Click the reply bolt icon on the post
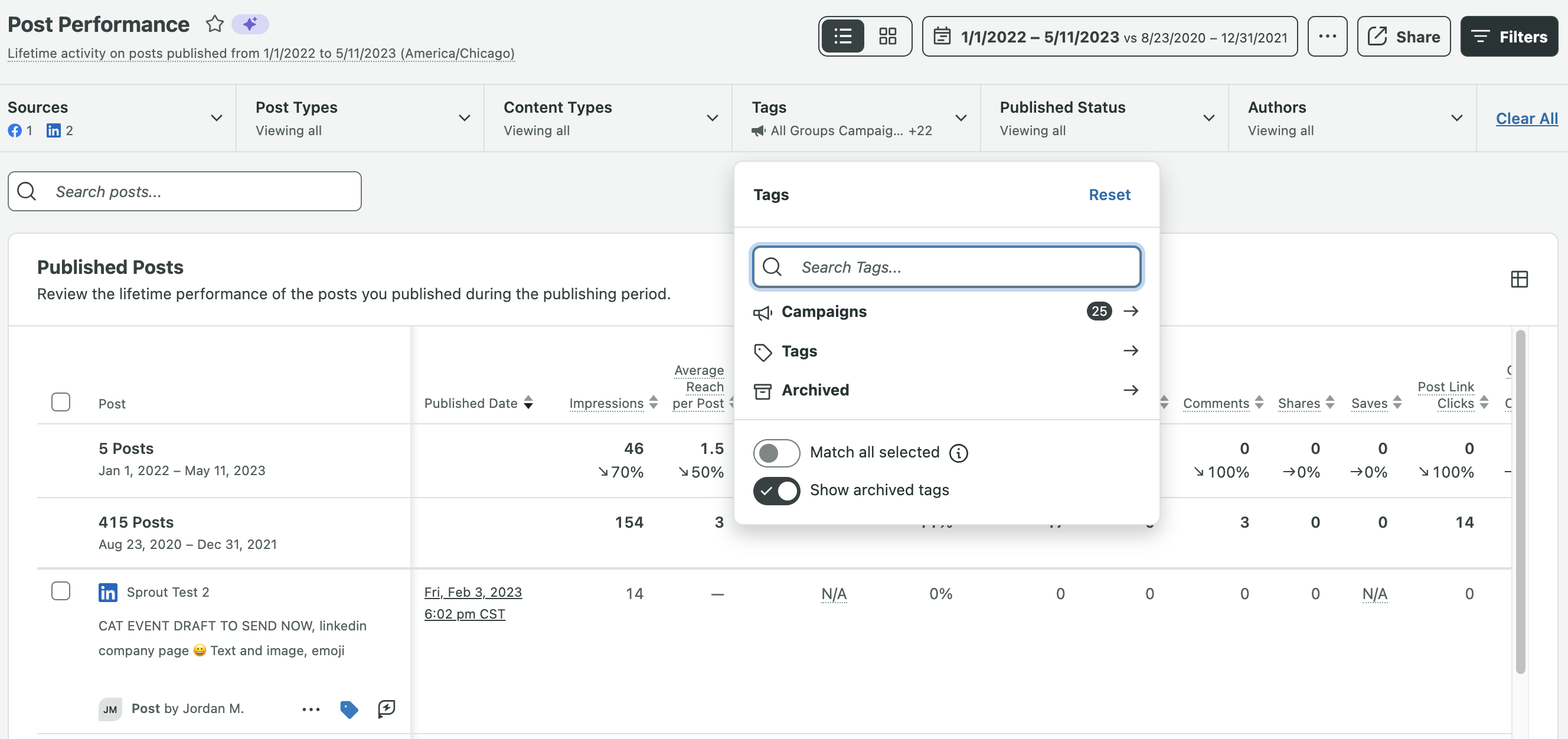The width and height of the screenshot is (1568, 739). pyautogui.click(x=387, y=708)
